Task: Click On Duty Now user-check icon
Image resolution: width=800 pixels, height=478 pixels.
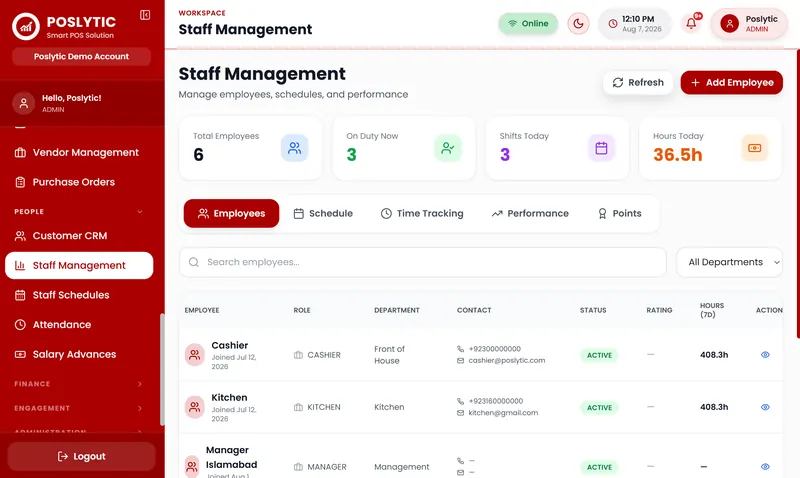Action: point(448,148)
